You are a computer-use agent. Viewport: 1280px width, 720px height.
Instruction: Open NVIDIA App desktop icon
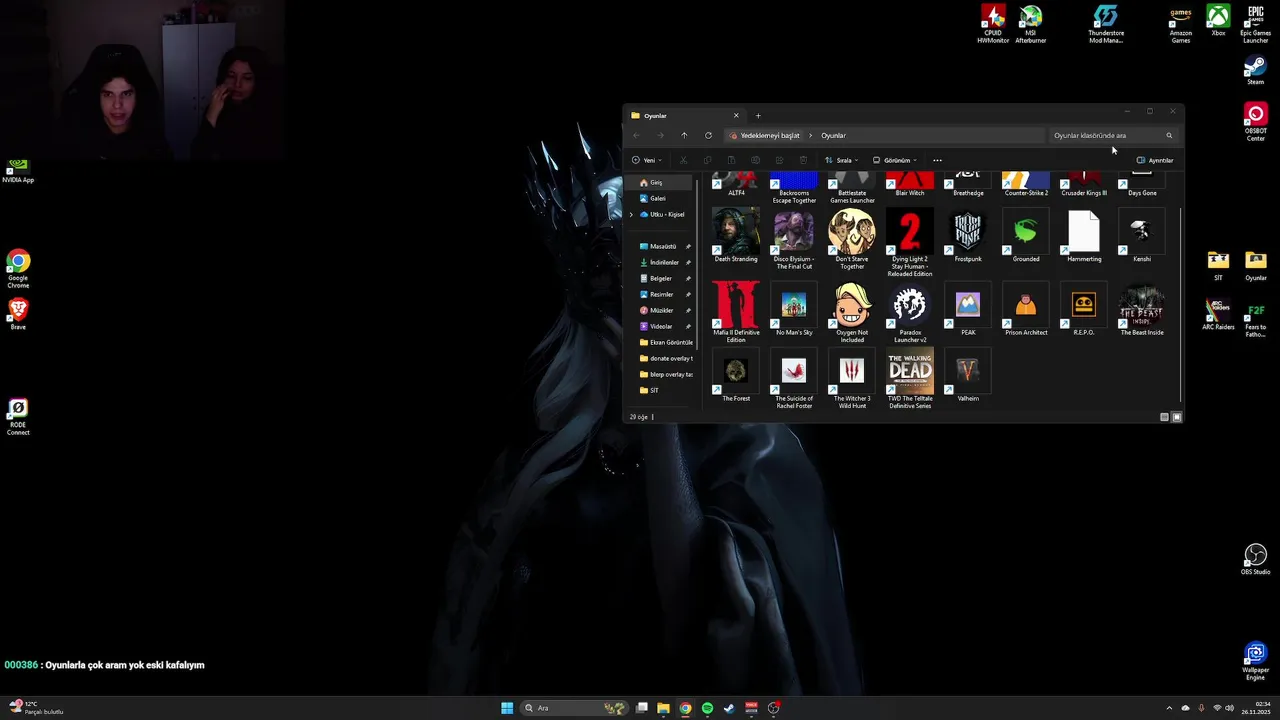coord(18,171)
